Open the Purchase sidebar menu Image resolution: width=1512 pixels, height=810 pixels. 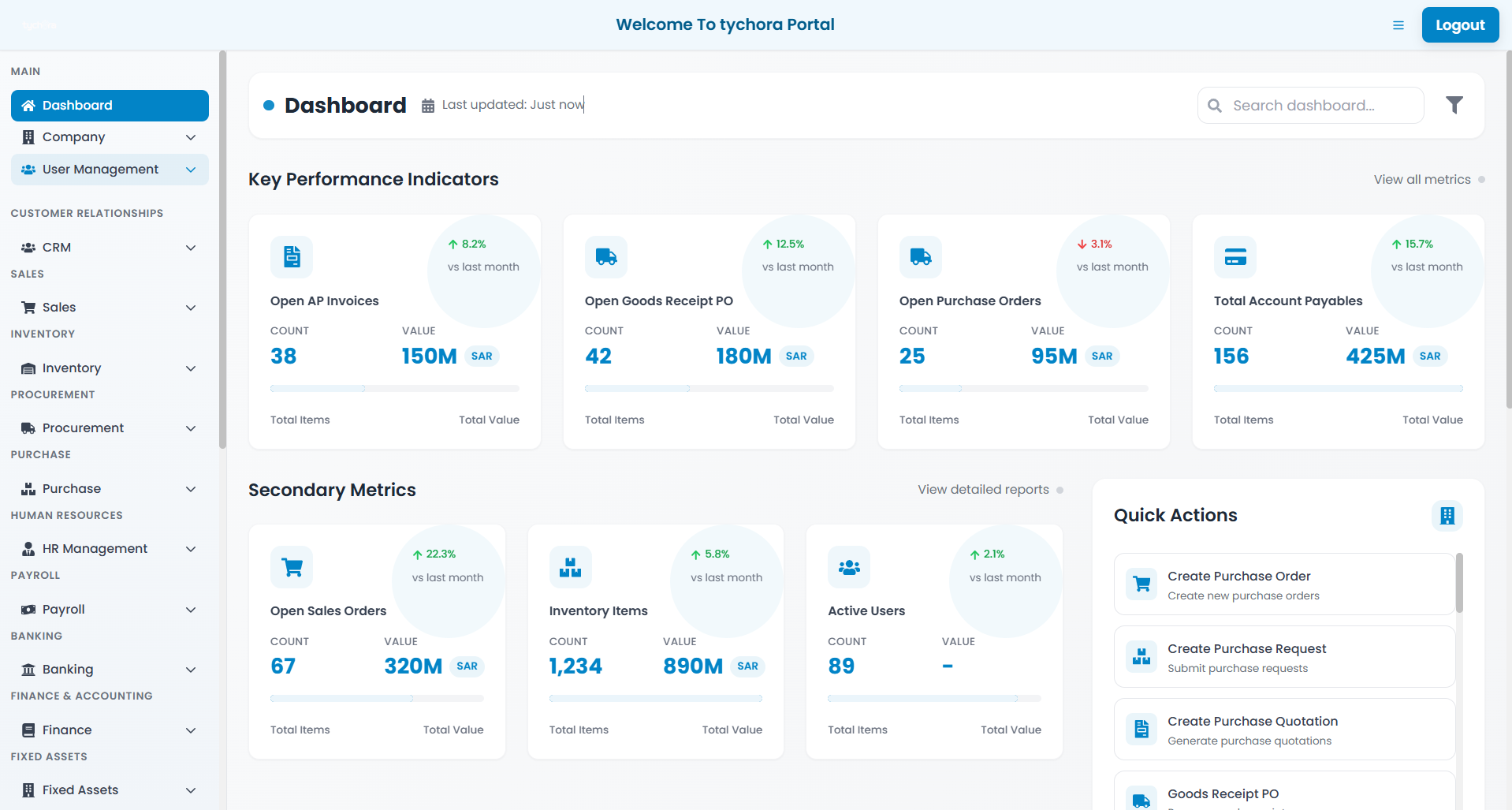click(110, 489)
